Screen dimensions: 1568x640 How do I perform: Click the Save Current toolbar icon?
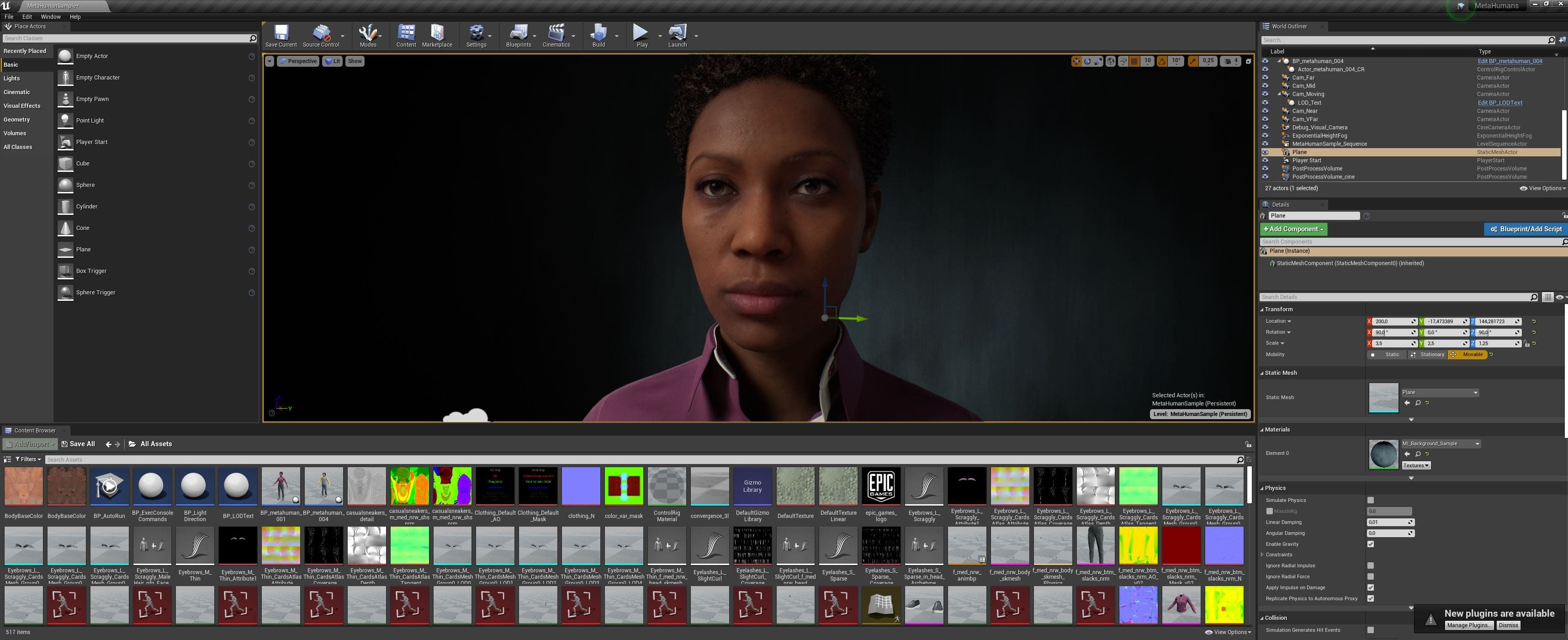click(x=281, y=33)
